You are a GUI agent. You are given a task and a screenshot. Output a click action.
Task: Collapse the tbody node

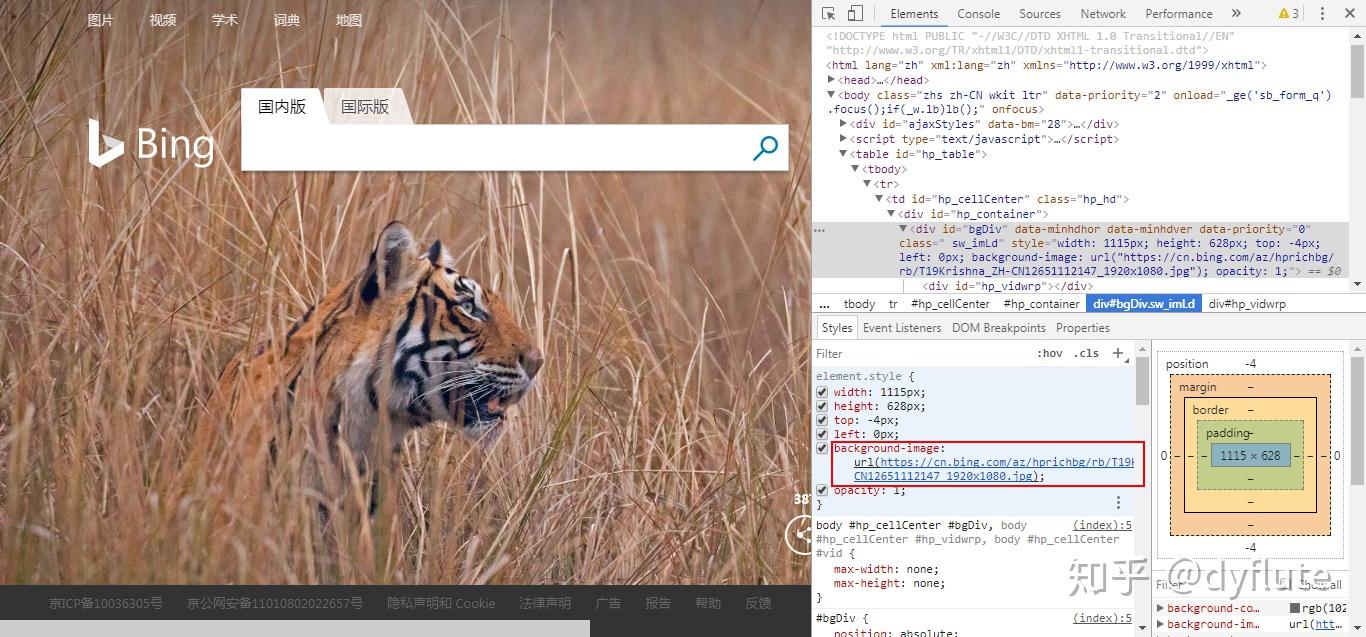point(856,169)
